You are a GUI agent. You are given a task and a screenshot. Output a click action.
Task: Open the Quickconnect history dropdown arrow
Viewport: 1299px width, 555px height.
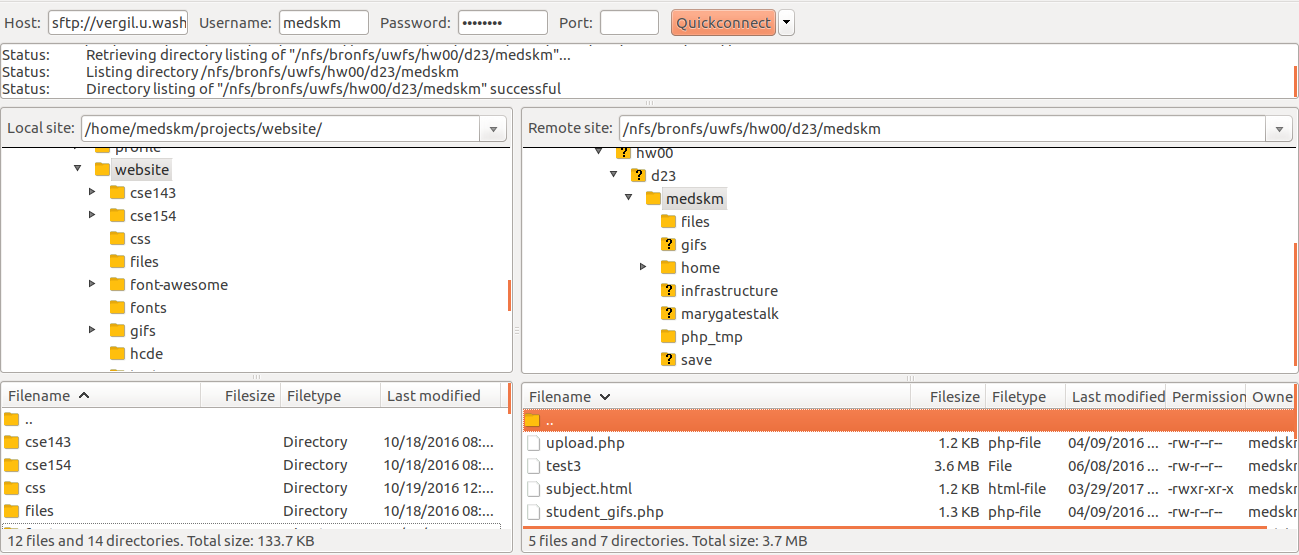[786, 22]
